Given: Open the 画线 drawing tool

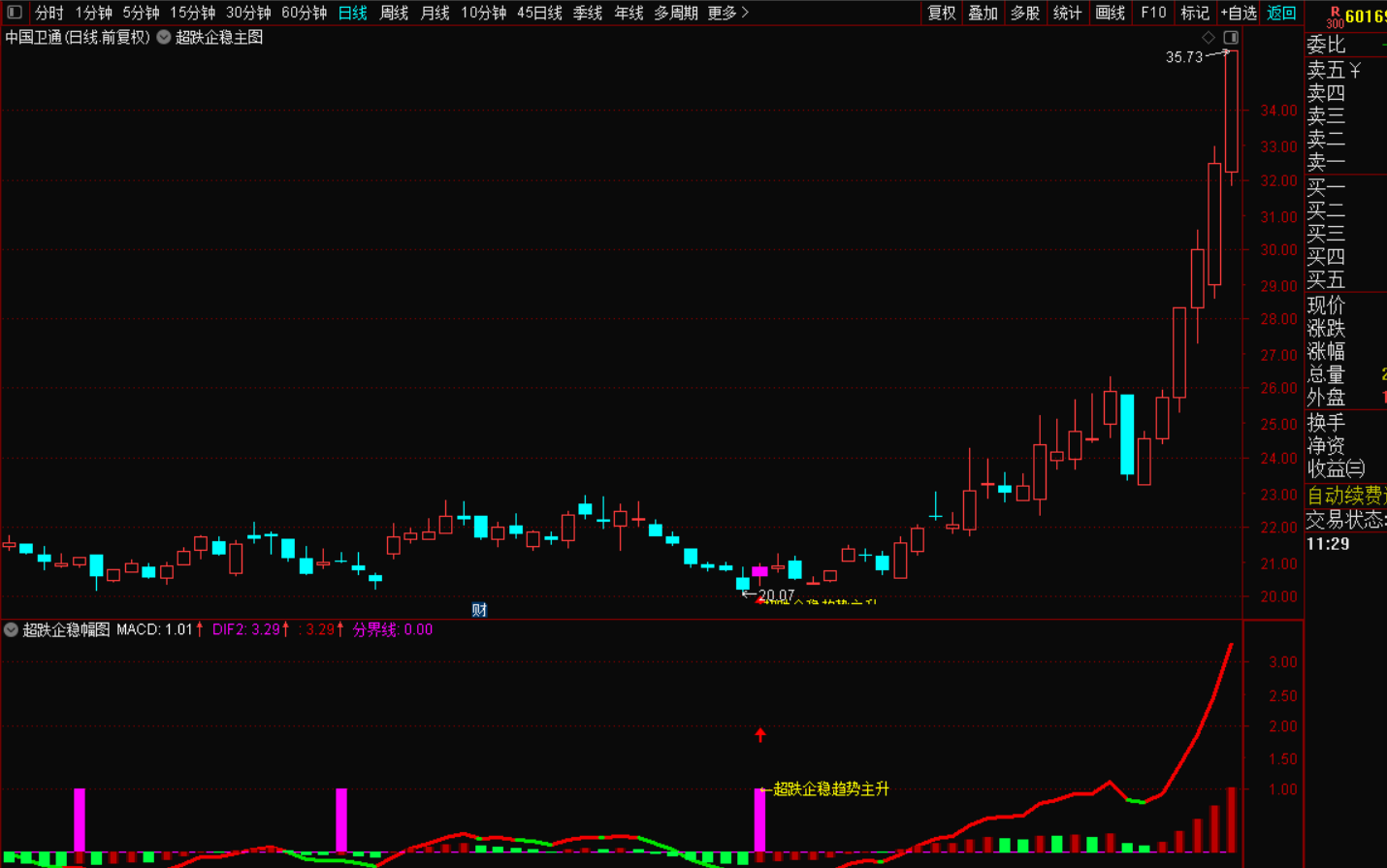Looking at the screenshot, I should tap(1110, 13).
